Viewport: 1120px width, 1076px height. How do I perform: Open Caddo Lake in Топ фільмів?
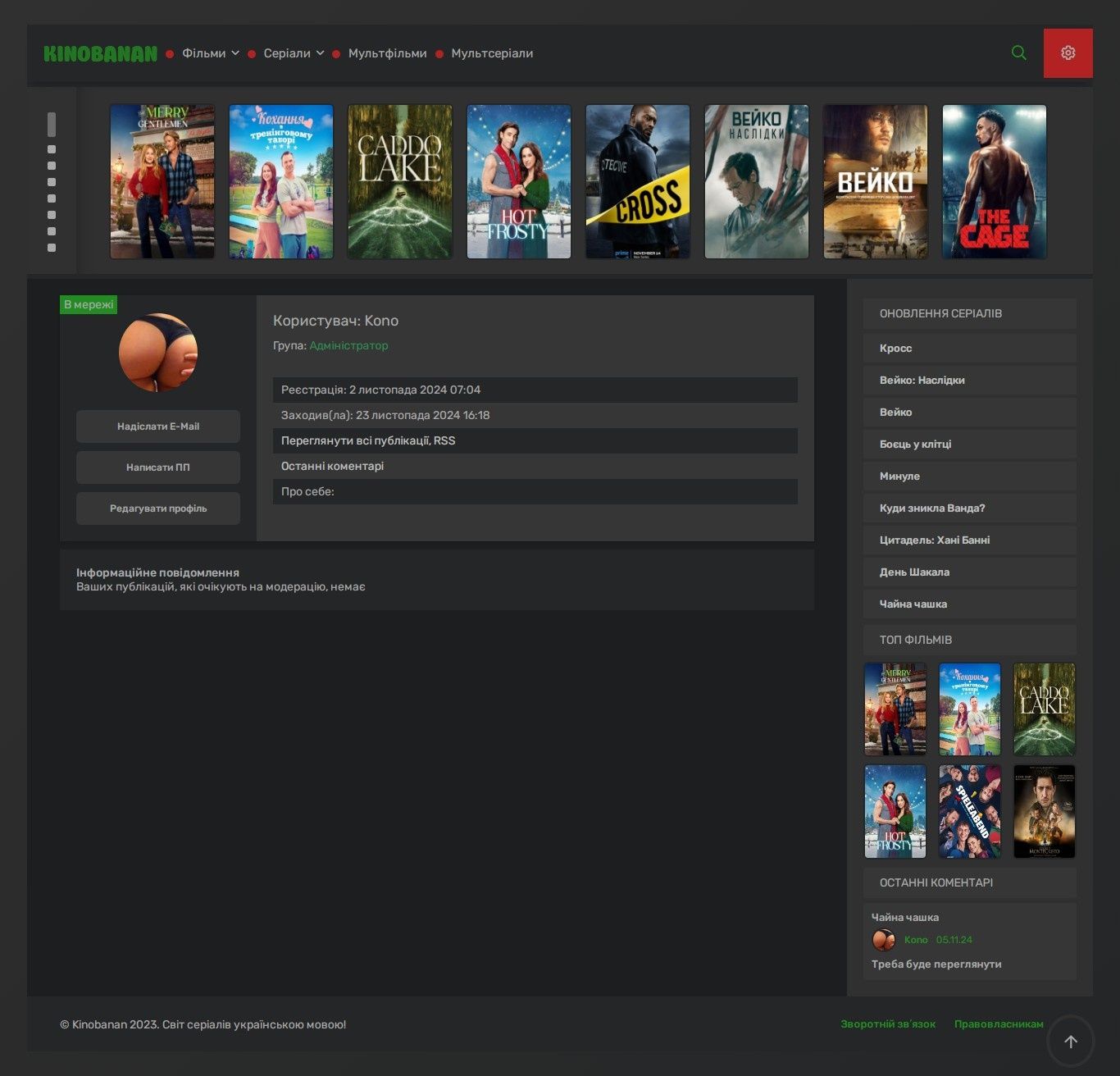(1045, 709)
